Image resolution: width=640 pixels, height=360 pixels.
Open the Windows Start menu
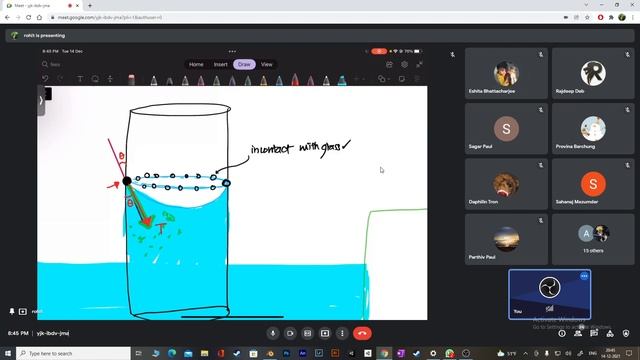(8, 353)
